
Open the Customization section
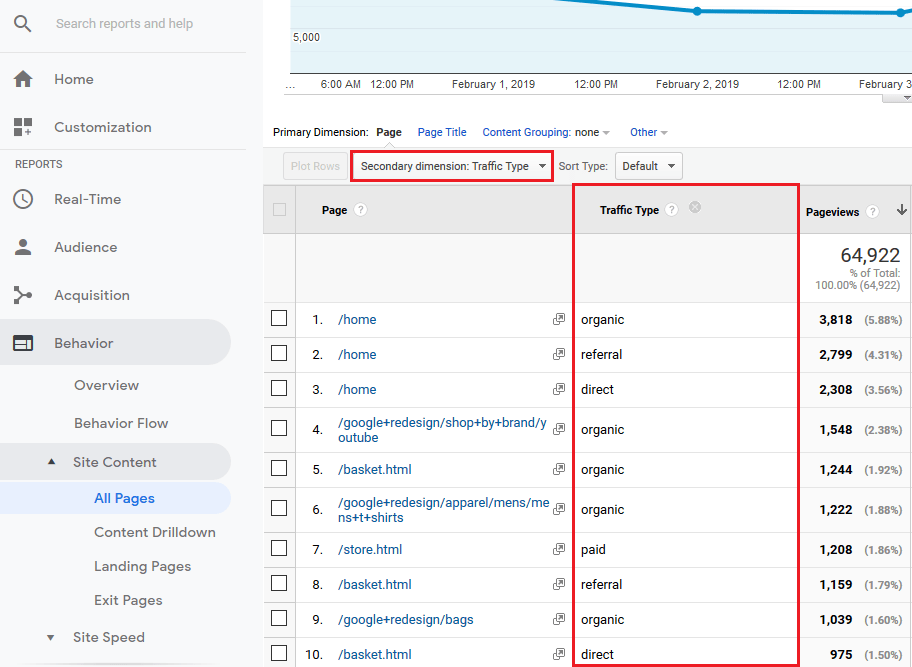[103, 127]
